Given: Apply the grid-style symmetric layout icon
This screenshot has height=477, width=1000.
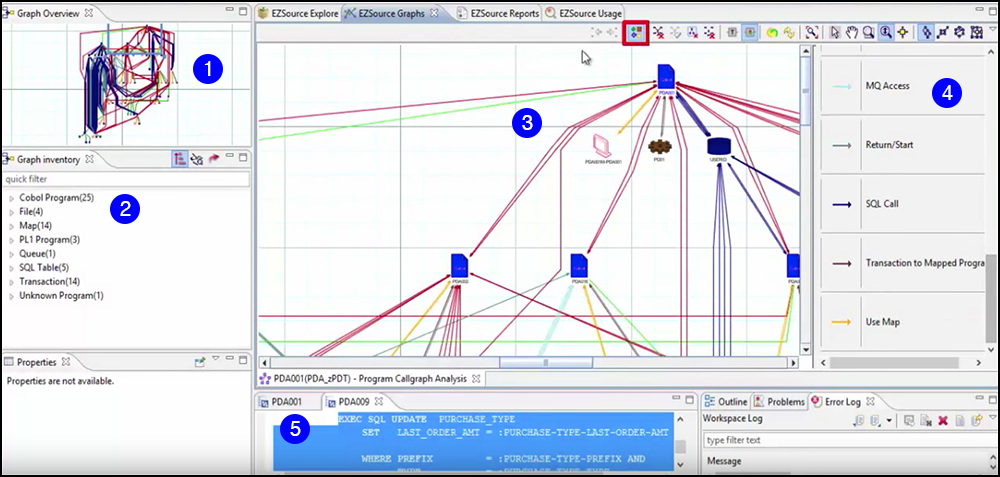Looking at the screenshot, I should tap(975, 32).
